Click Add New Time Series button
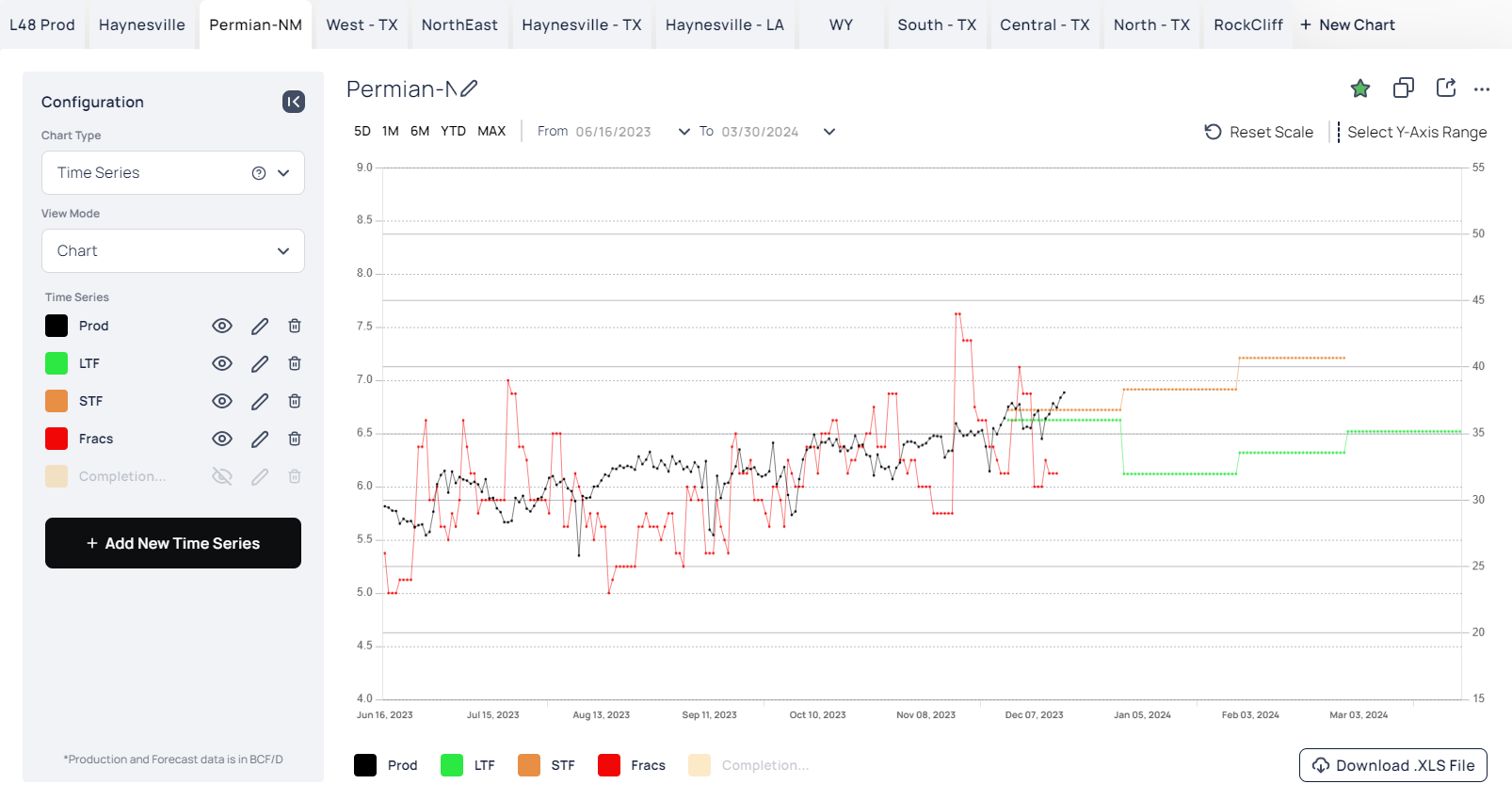The width and height of the screenshot is (1512, 800). pos(173,543)
